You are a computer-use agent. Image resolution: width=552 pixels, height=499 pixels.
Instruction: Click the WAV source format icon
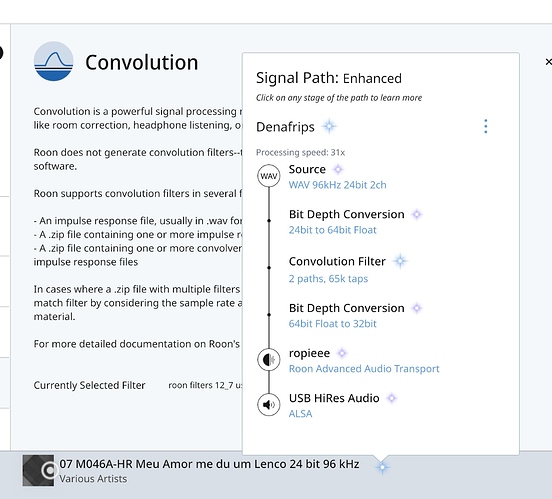click(x=269, y=176)
